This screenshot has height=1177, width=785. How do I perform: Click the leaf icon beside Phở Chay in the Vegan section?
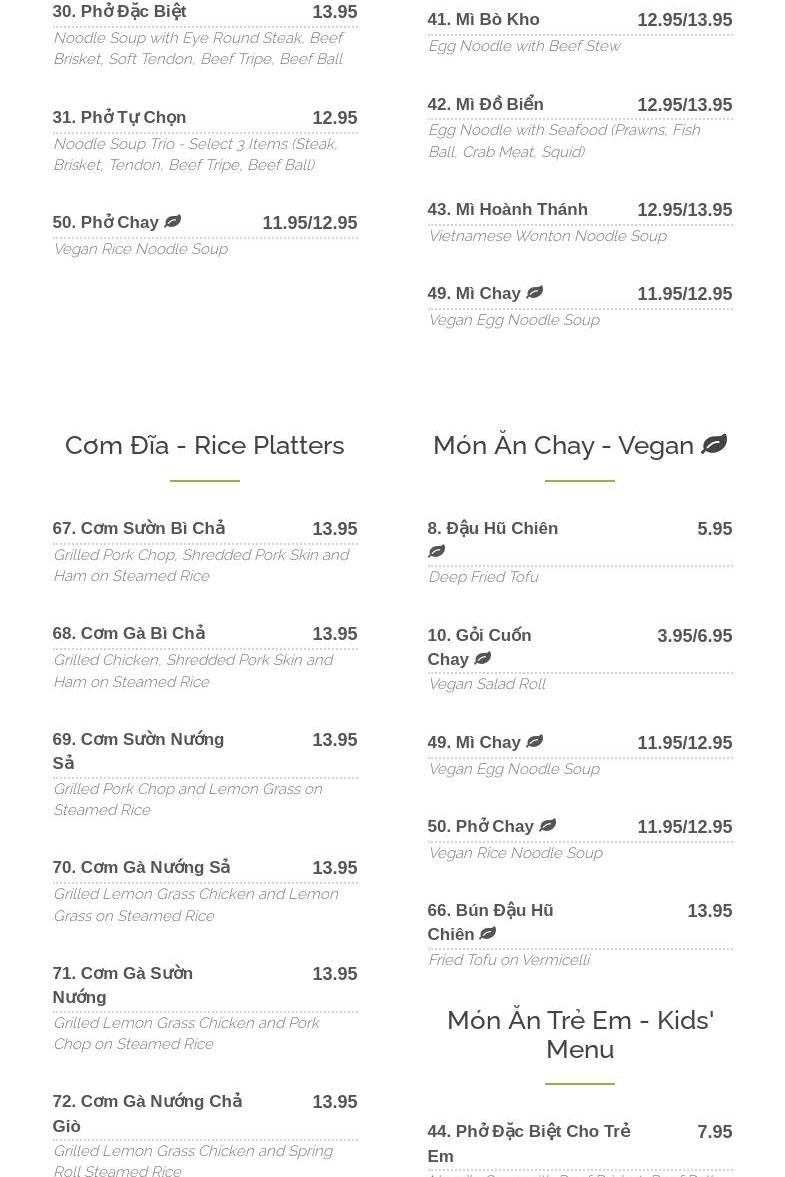pos(547,826)
